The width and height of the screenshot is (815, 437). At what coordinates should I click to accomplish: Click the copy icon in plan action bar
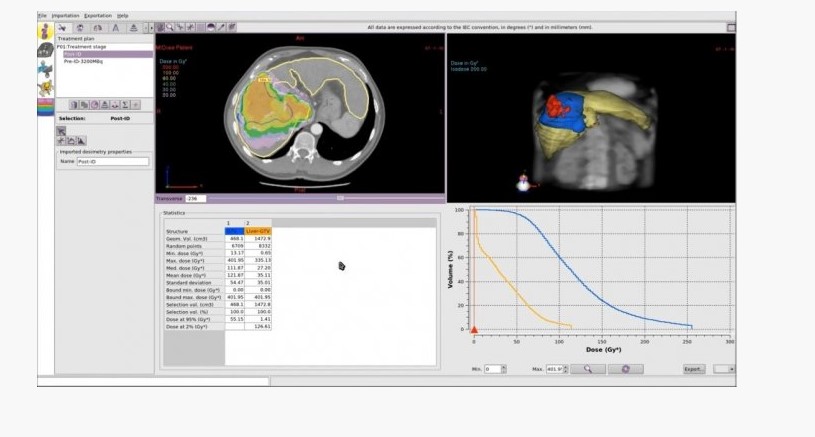tap(84, 105)
